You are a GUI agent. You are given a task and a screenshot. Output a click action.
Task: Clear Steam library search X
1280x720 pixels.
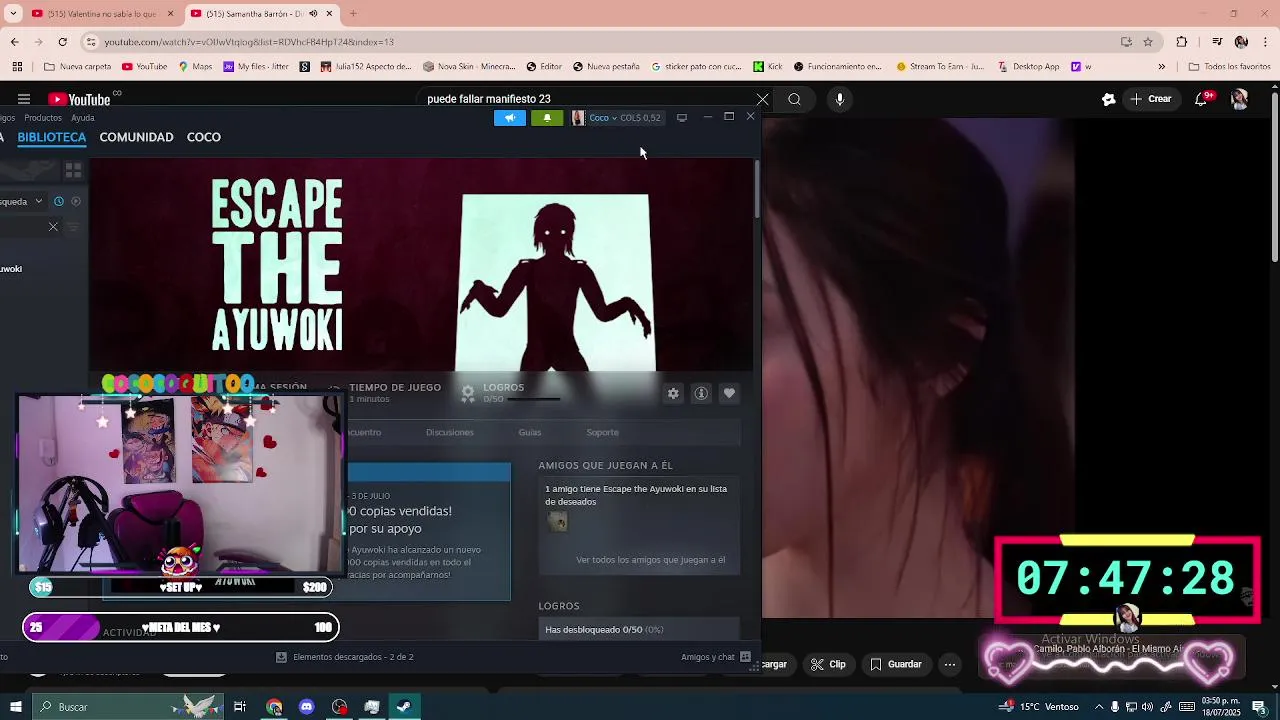[x=53, y=227]
